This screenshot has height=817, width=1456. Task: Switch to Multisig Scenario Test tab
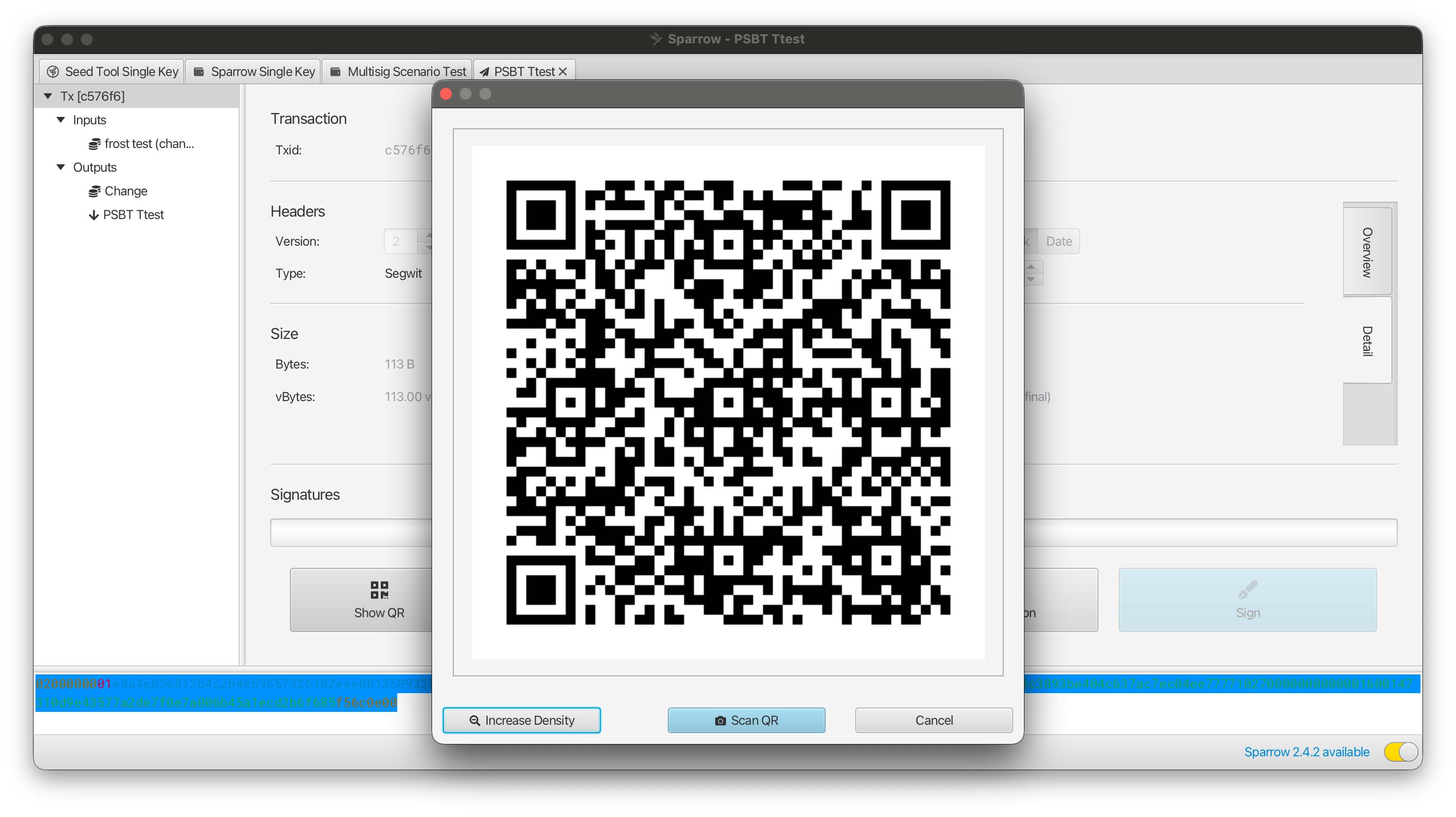[x=397, y=72]
